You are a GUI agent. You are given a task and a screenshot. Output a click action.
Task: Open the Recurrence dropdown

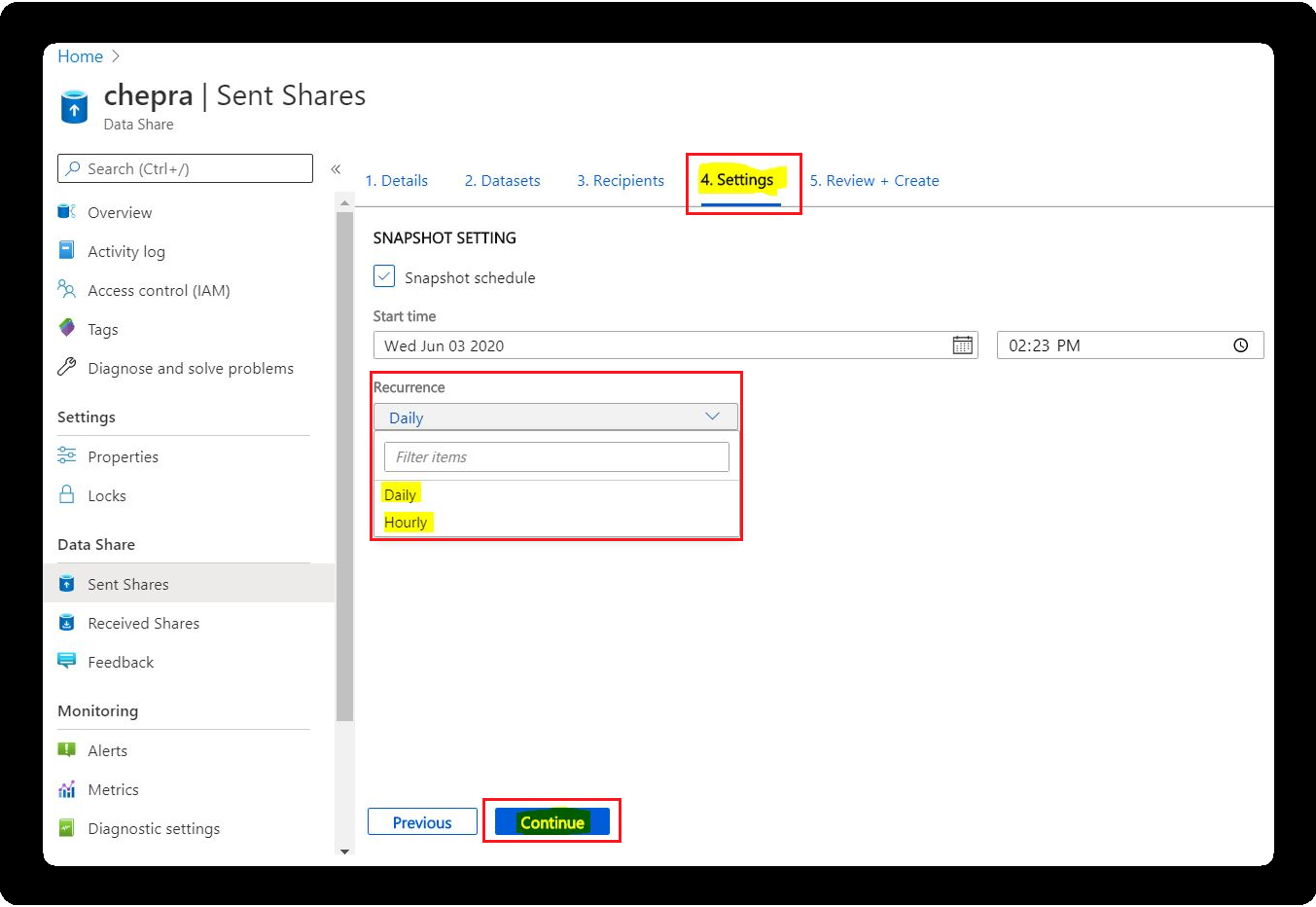click(x=555, y=417)
